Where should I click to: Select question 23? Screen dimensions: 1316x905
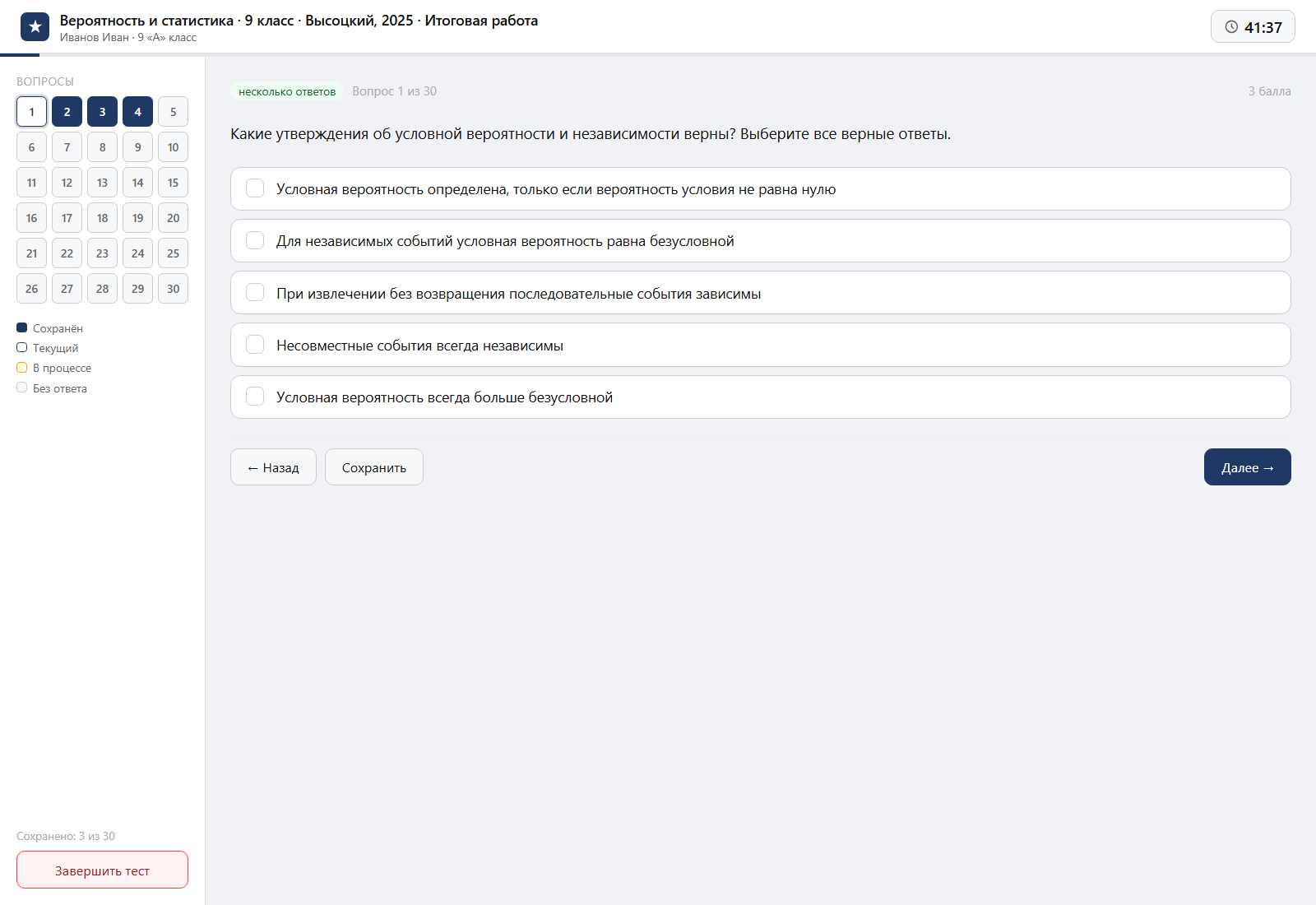pyautogui.click(x=102, y=253)
